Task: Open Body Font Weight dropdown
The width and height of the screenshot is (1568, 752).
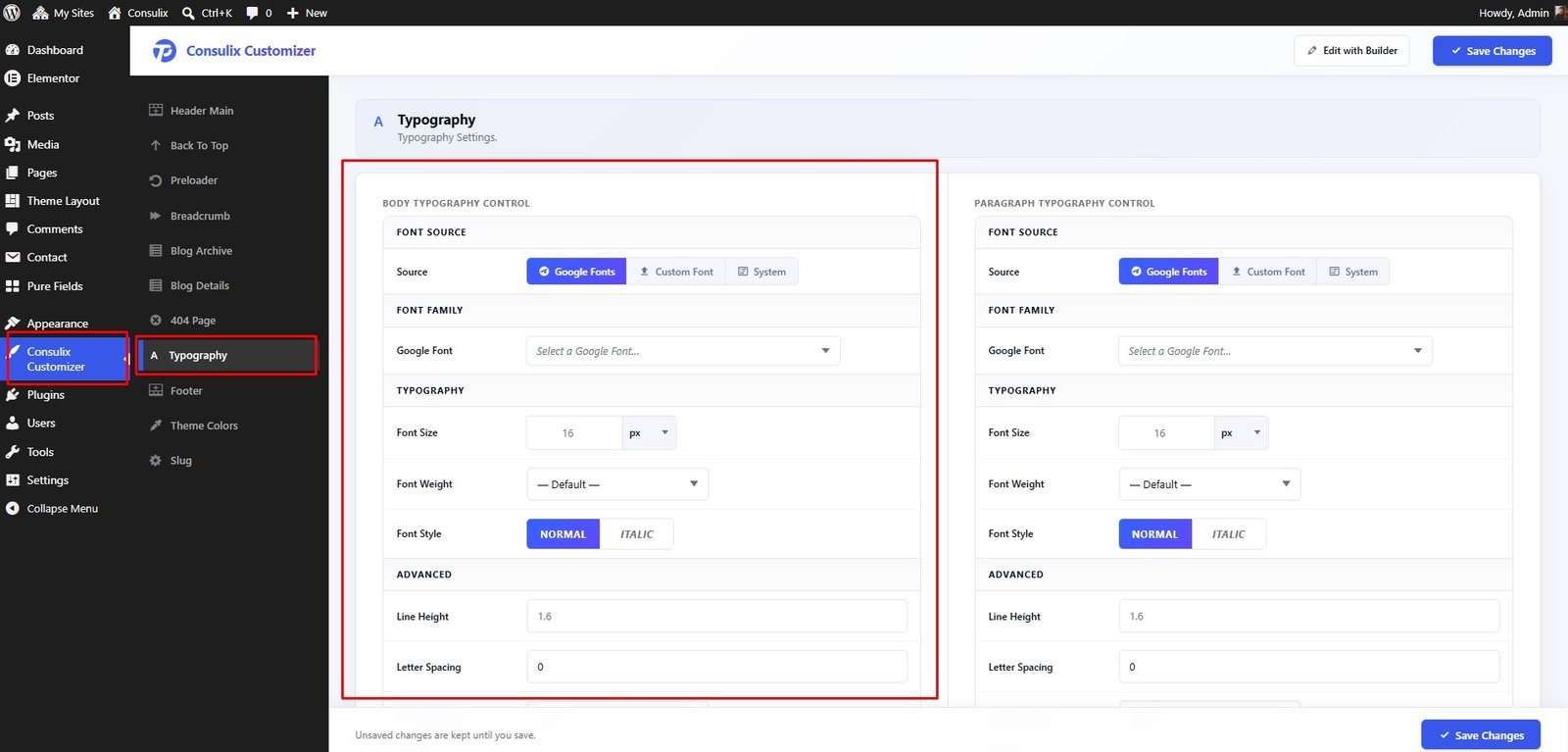Action: point(617,484)
